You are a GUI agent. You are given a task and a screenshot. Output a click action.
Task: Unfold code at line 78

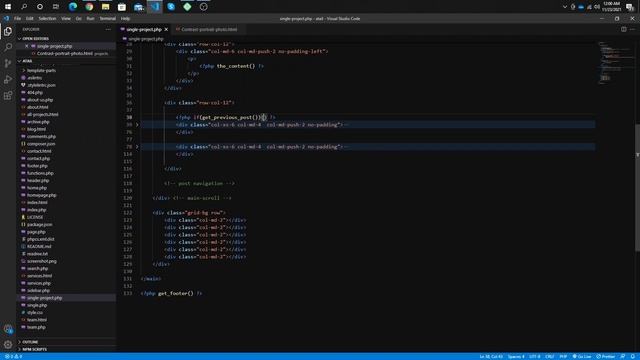(137, 147)
